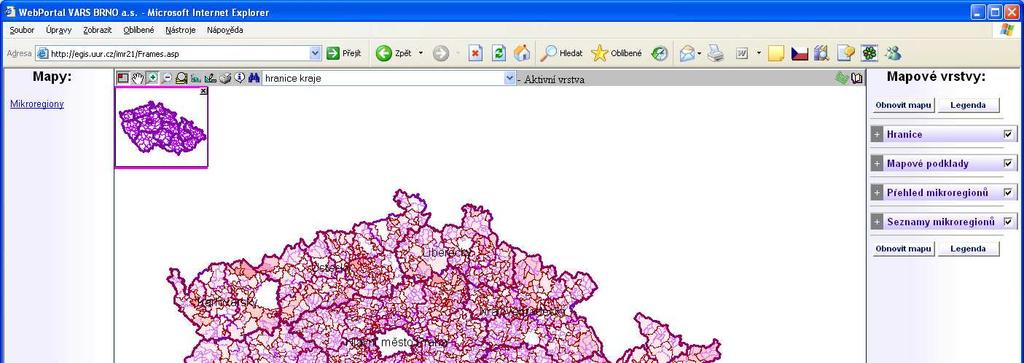Viewport: 1024px width, 363px height.
Task: Uncheck the Hranice layer checkbox
Action: [1008, 134]
